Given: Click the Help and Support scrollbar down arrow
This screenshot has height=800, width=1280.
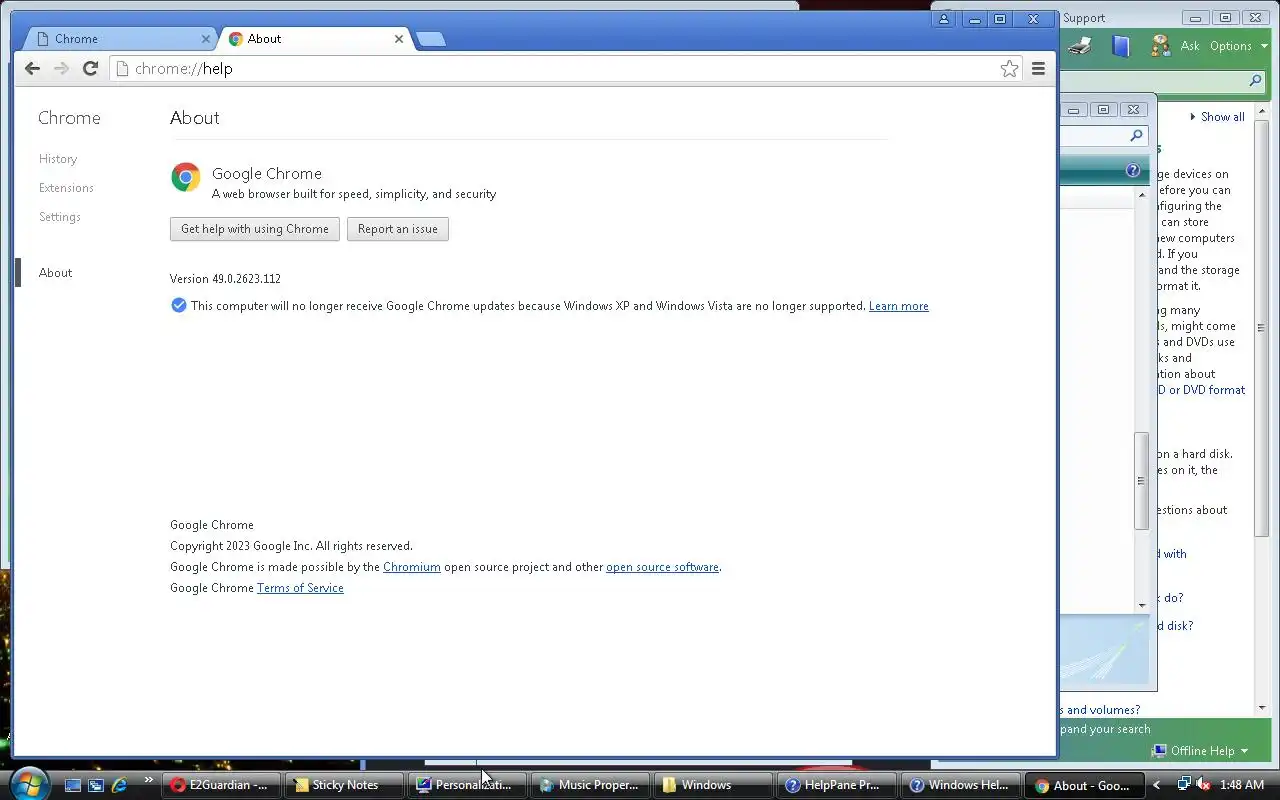Looking at the screenshot, I should (1262, 709).
